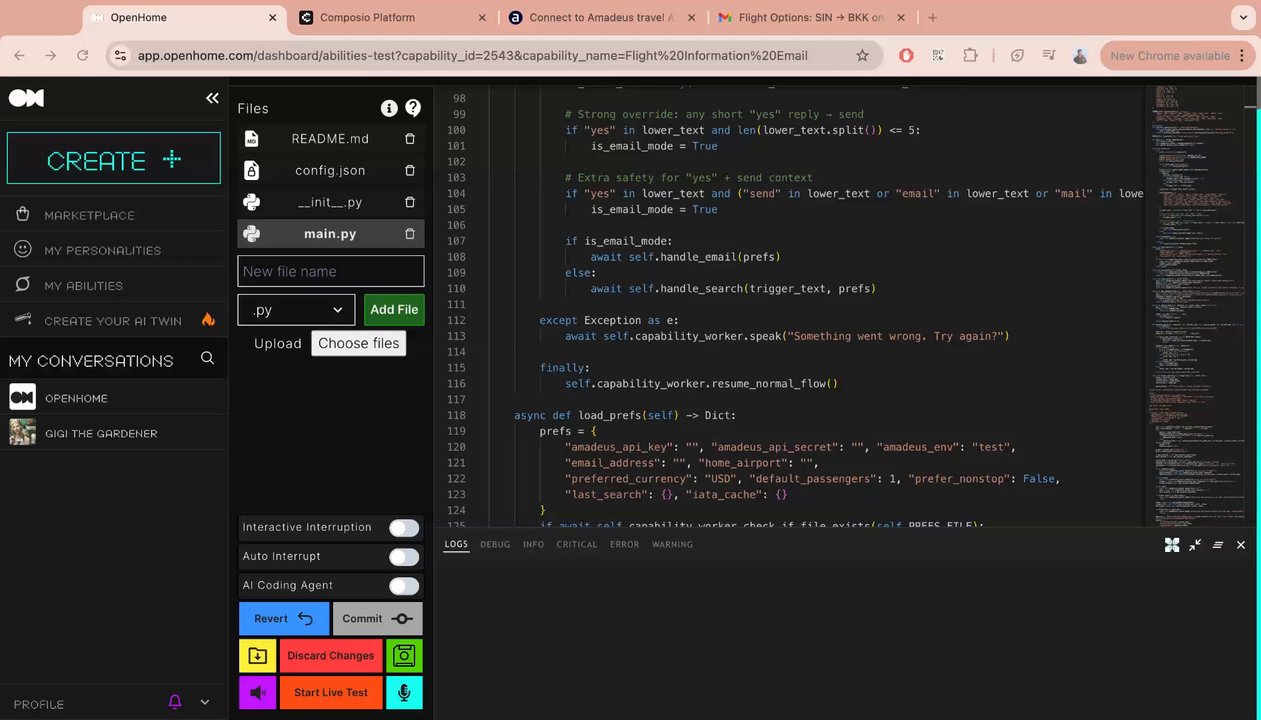Delete main.py using its trash icon
Screen dimensions: 1261x720
410,234
